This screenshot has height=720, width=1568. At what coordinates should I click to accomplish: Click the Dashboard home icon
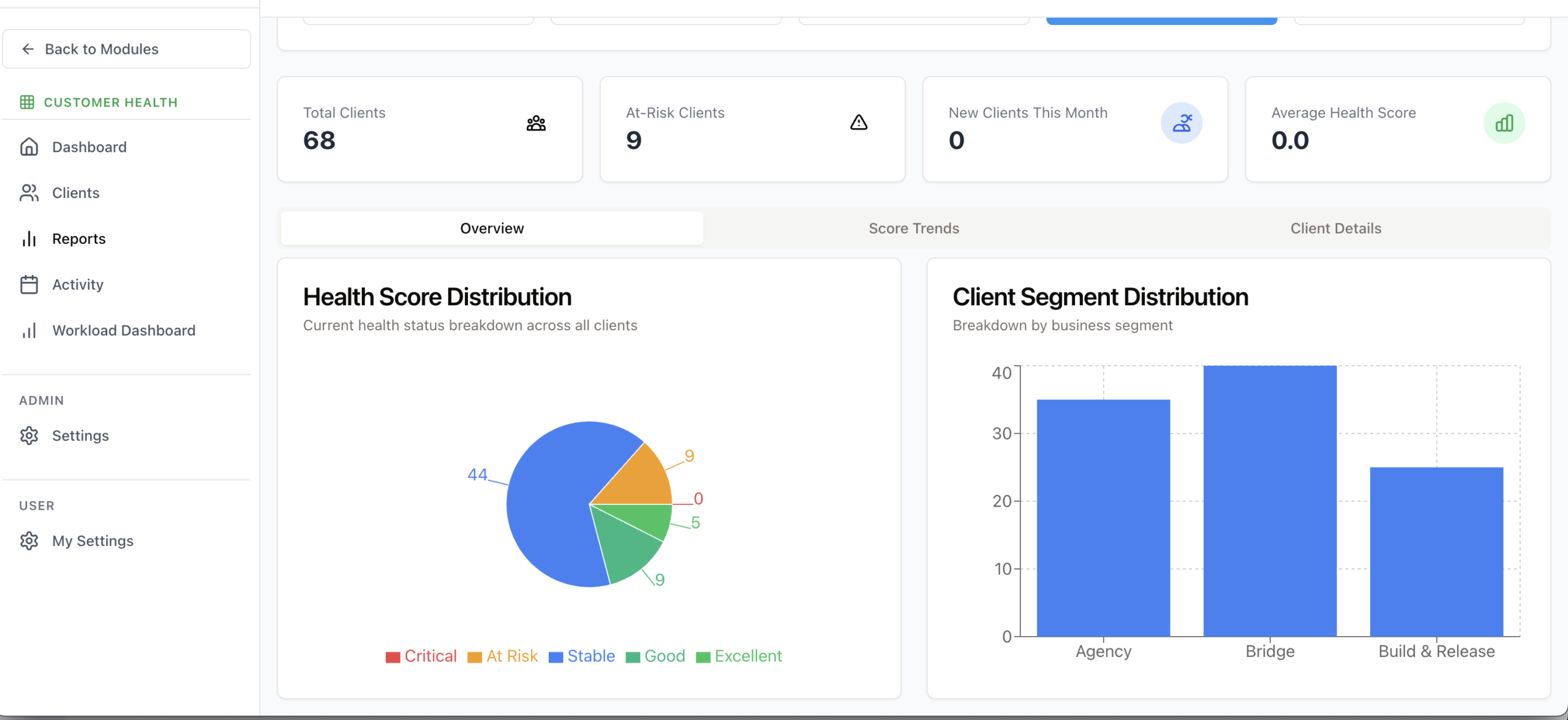[29, 147]
